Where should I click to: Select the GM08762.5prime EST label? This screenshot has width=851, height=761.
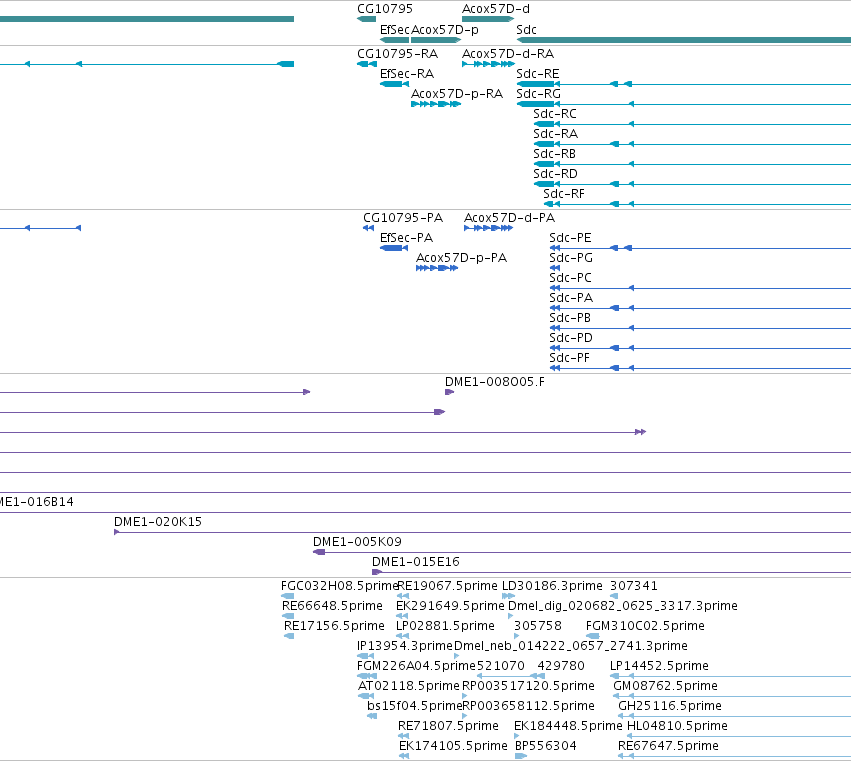(665, 687)
